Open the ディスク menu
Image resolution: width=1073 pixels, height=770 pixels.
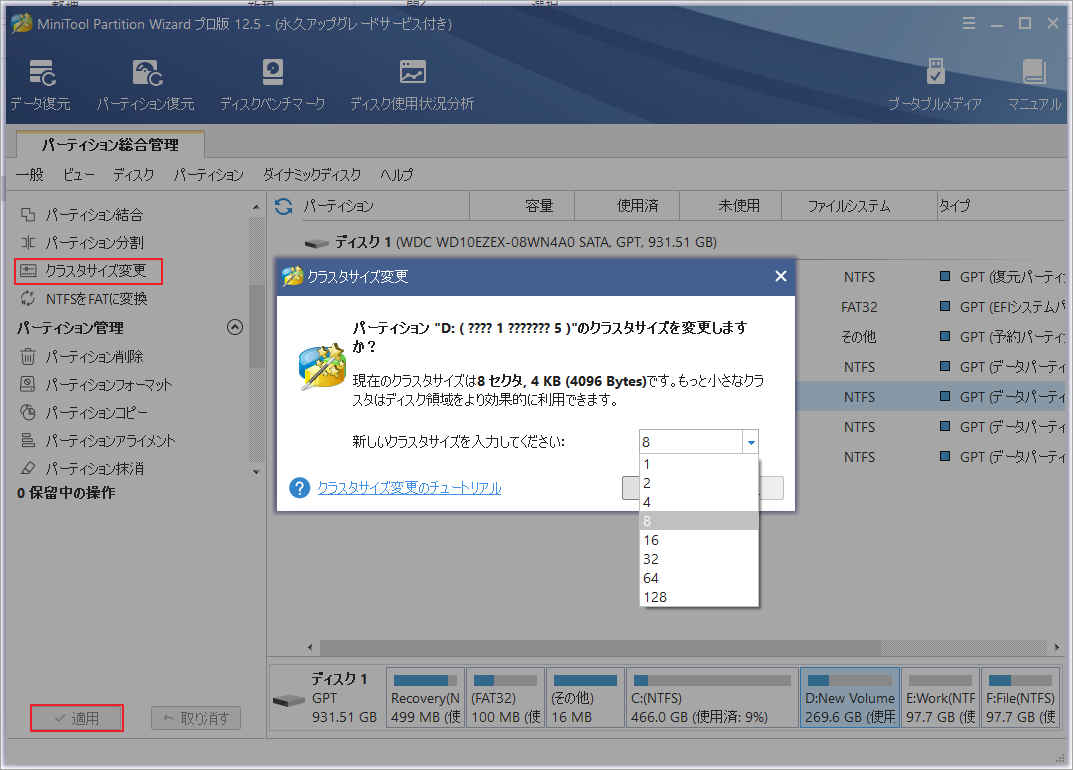point(133,175)
